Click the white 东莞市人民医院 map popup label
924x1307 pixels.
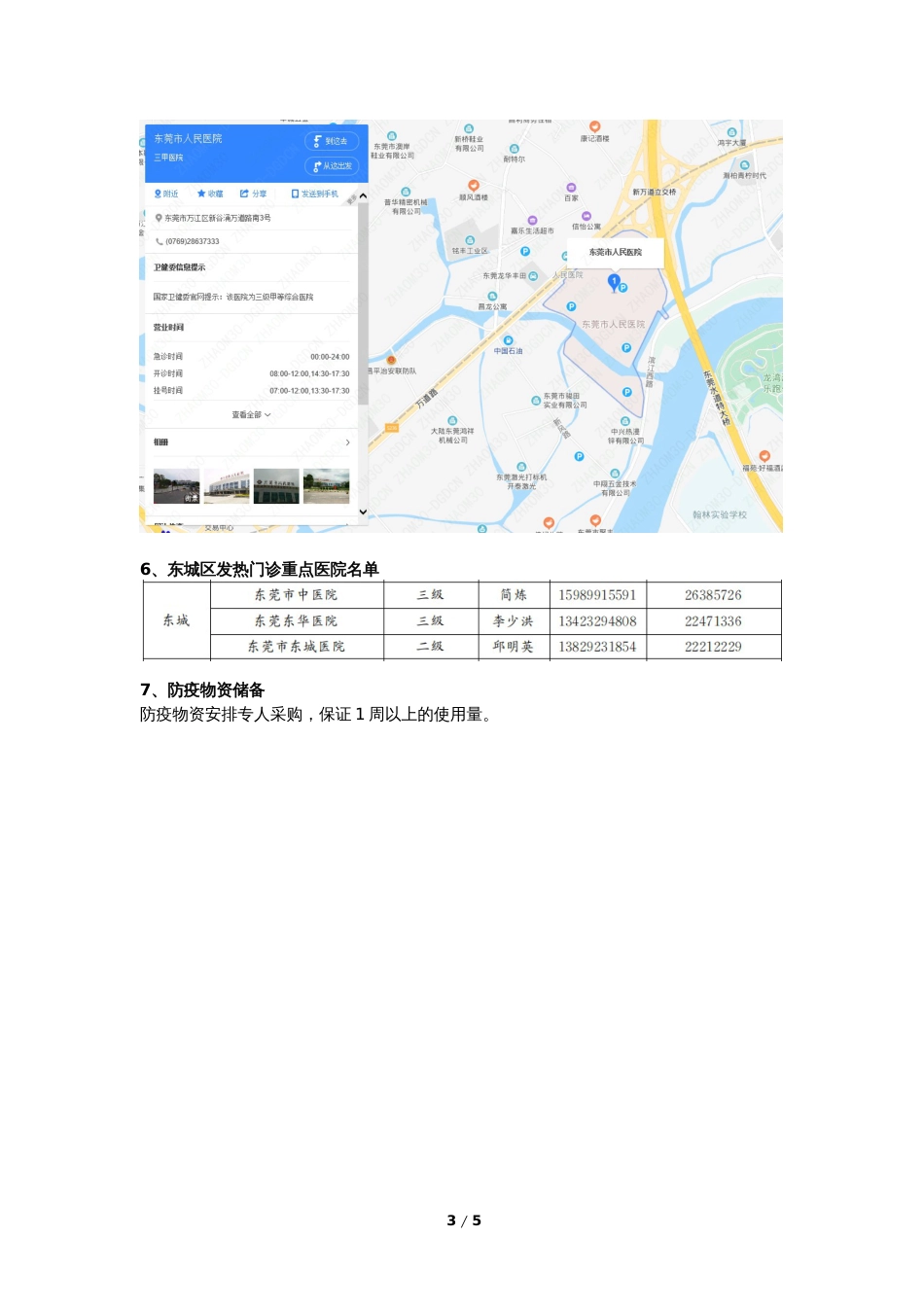616,252
